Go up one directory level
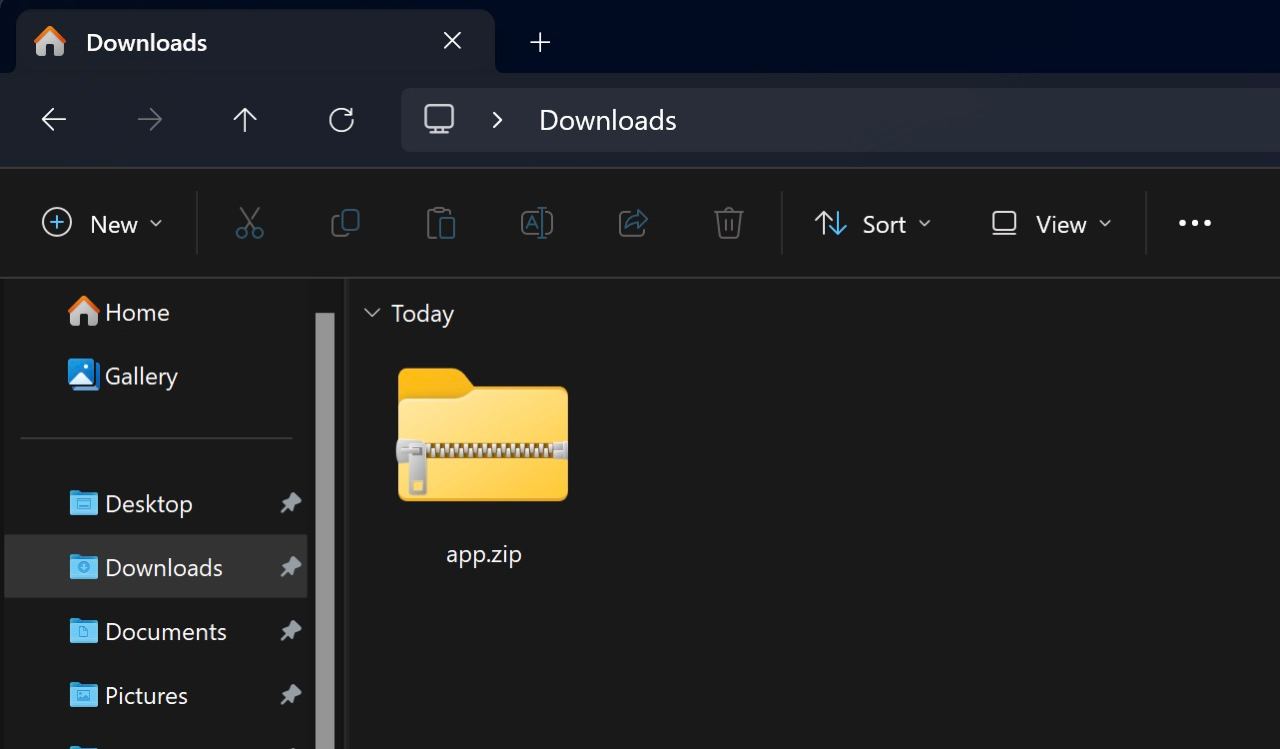Screen dimensions: 1280x749 (x=245, y=120)
